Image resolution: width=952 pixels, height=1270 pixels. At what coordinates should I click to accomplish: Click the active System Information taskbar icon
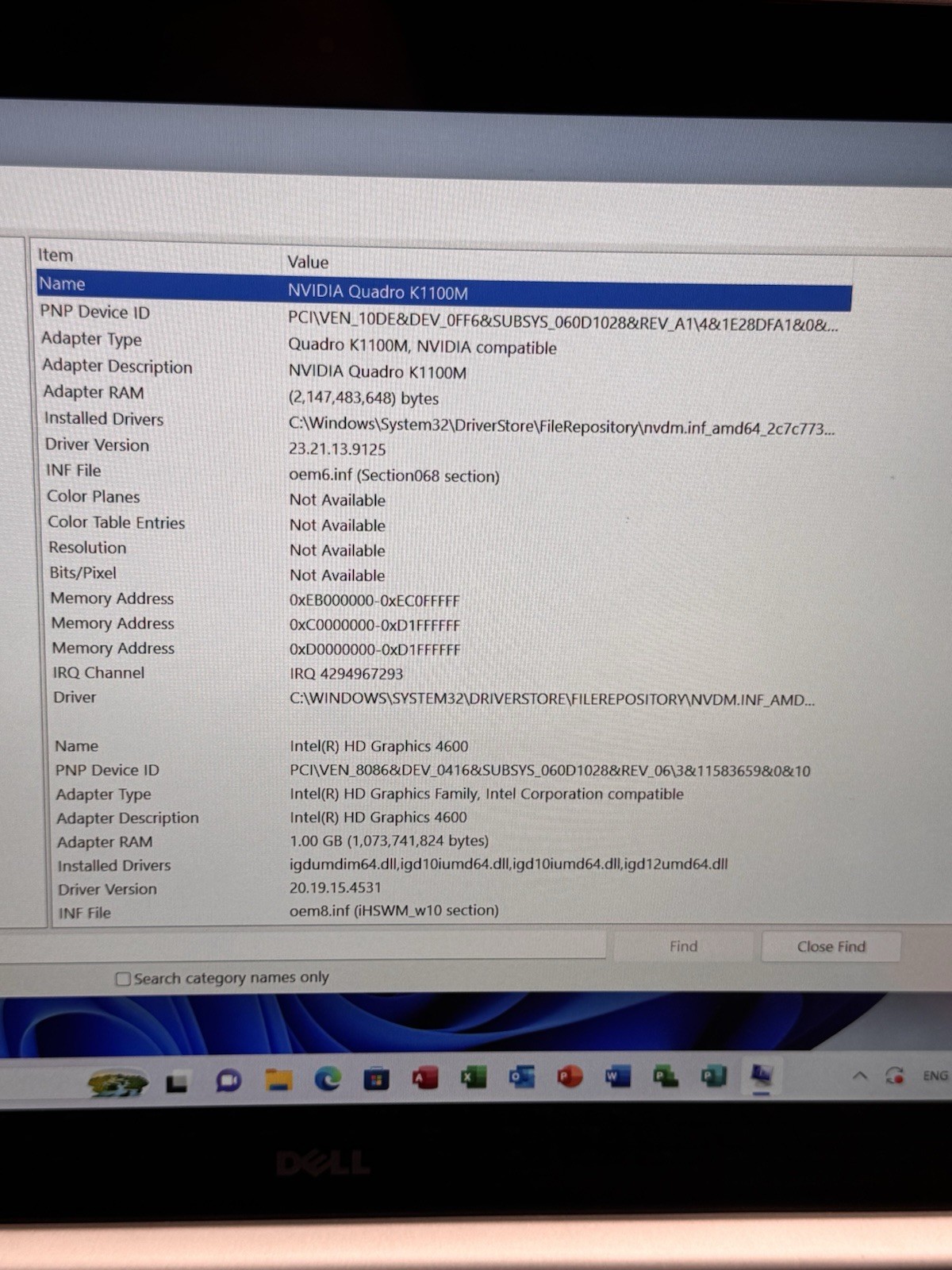(x=762, y=1076)
